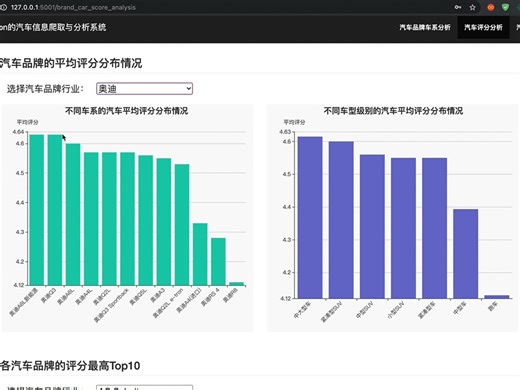Click the 奥迪A4L green bar
The width and height of the screenshot is (520, 390).
tap(91, 219)
